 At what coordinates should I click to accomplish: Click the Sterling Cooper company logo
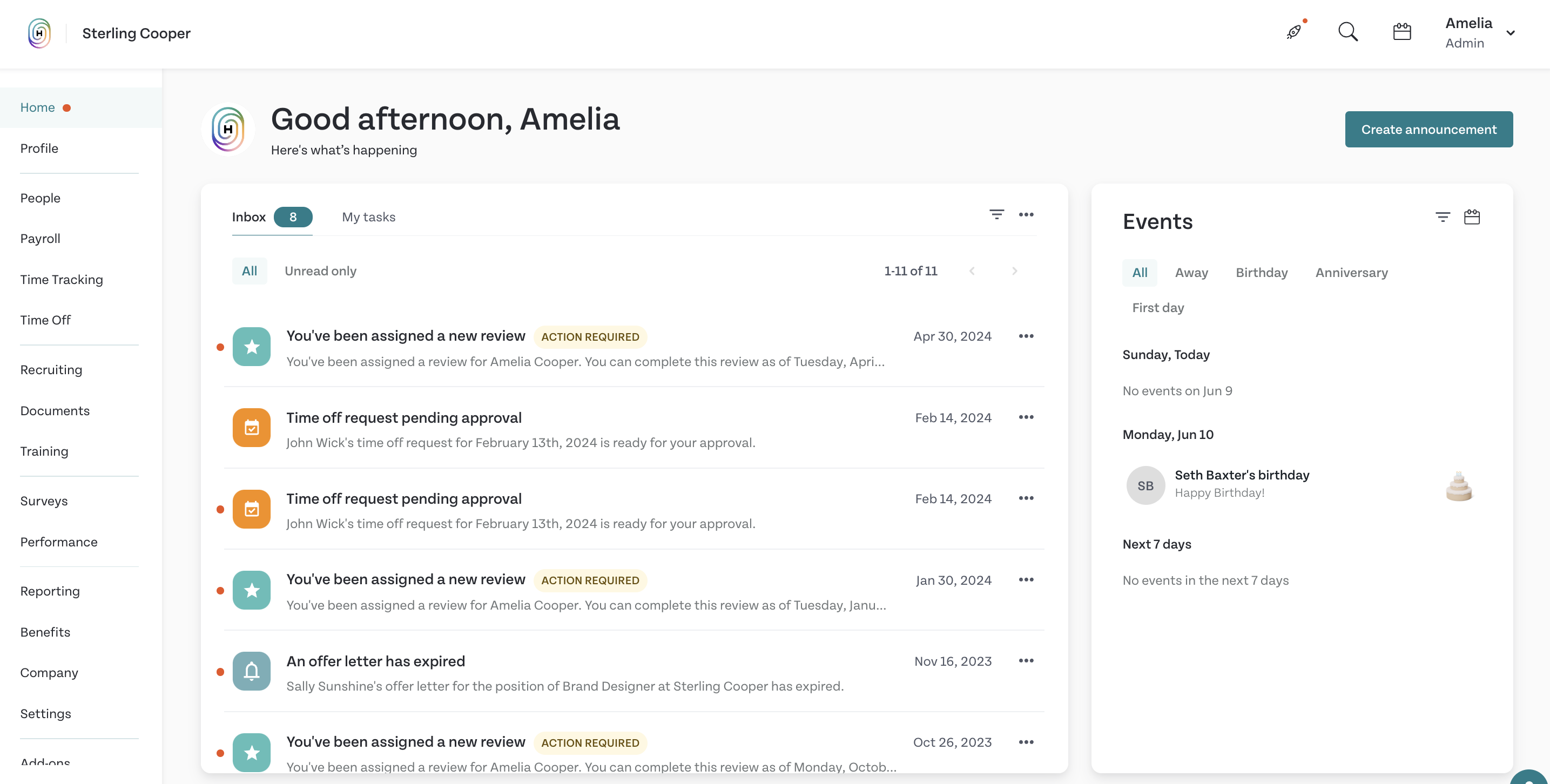coord(39,33)
